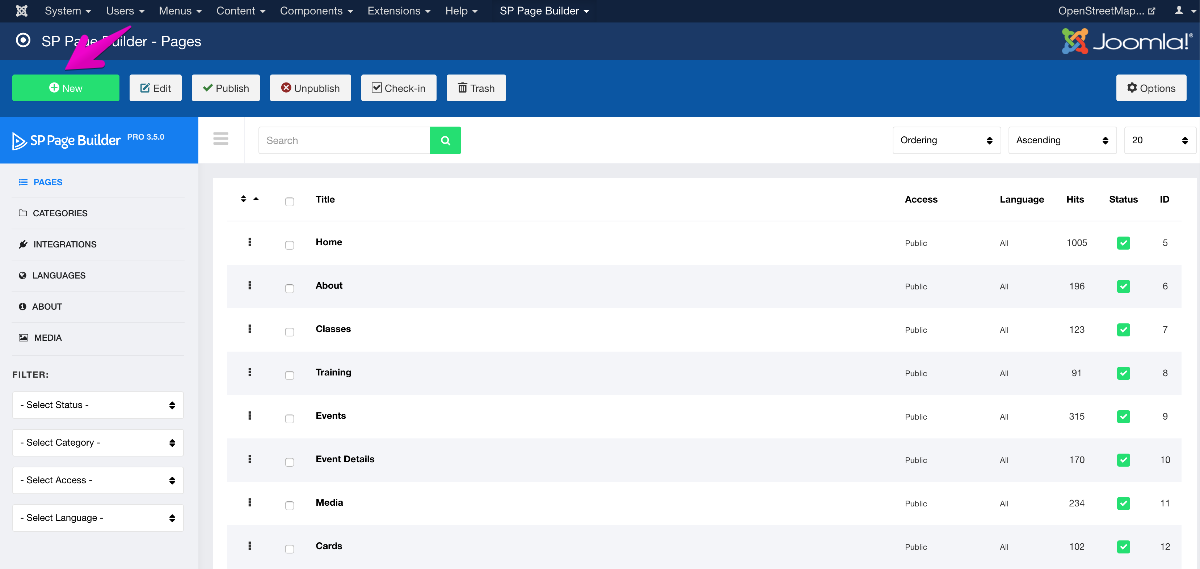Open the list limit 20 dropdown

pos(1160,140)
